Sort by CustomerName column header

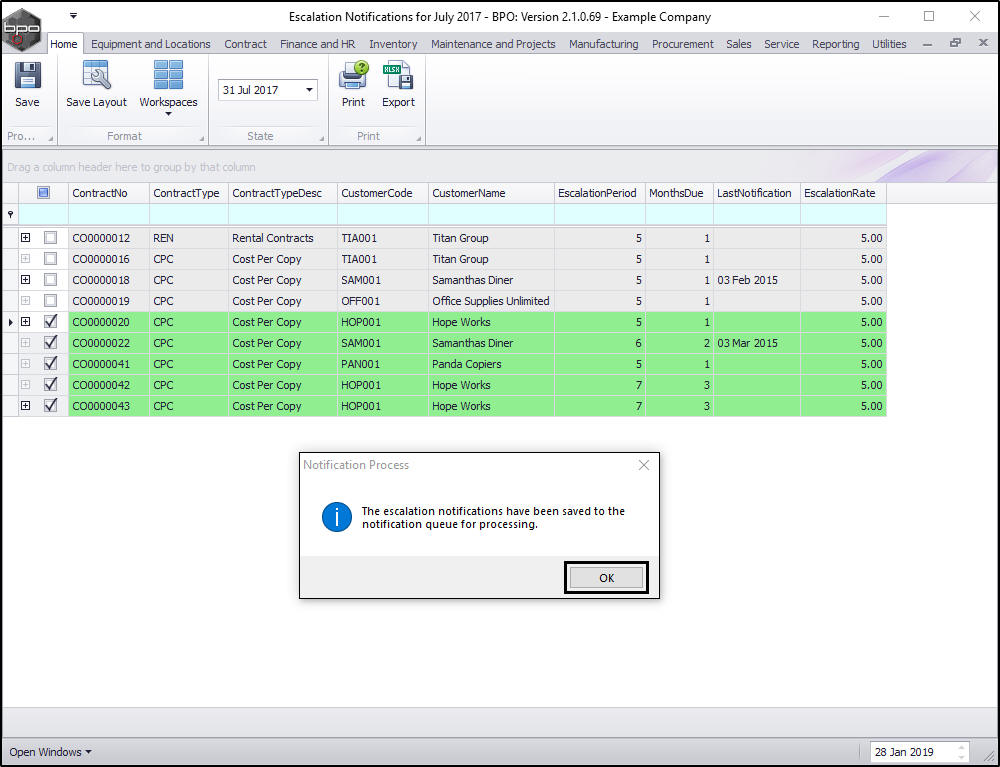click(x=491, y=193)
